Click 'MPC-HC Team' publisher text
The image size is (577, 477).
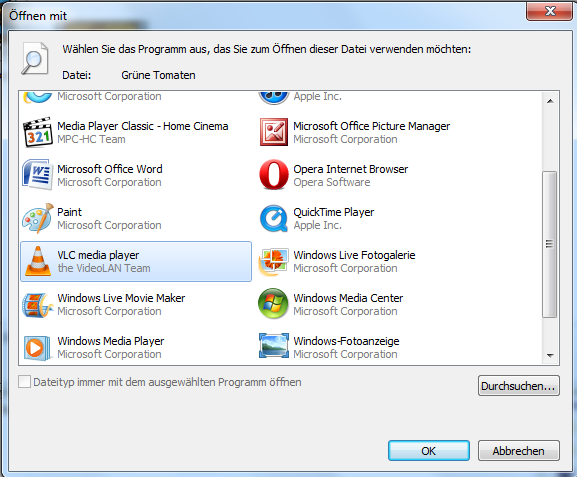coord(91,139)
